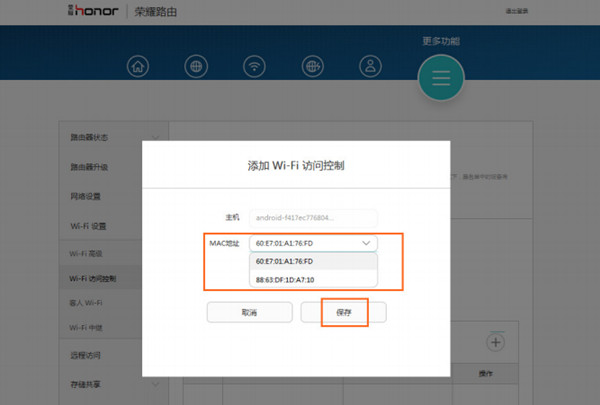Open the user terminal management icon
This screenshot has width=600, height=405.
[x=370, y=67]
